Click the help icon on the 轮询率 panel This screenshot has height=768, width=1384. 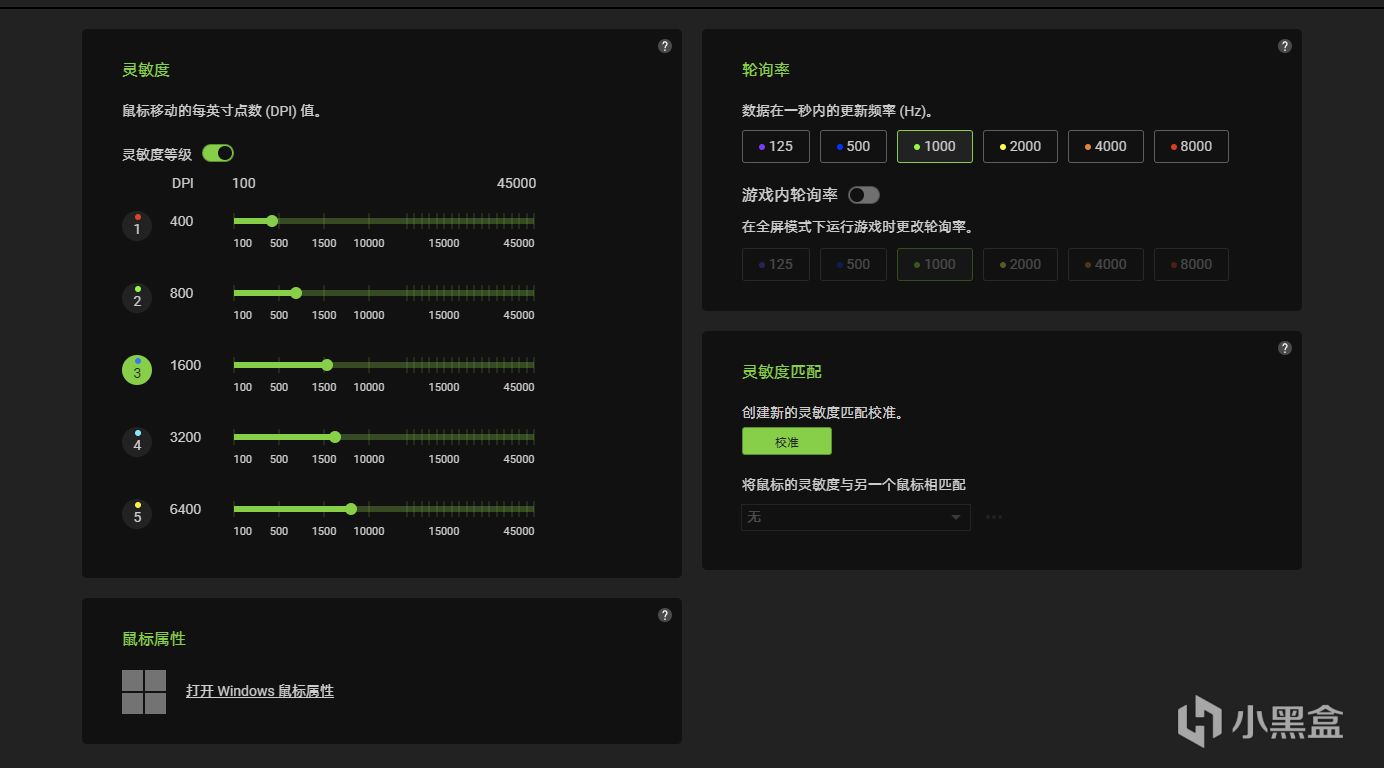click(x=1284, y=45)
